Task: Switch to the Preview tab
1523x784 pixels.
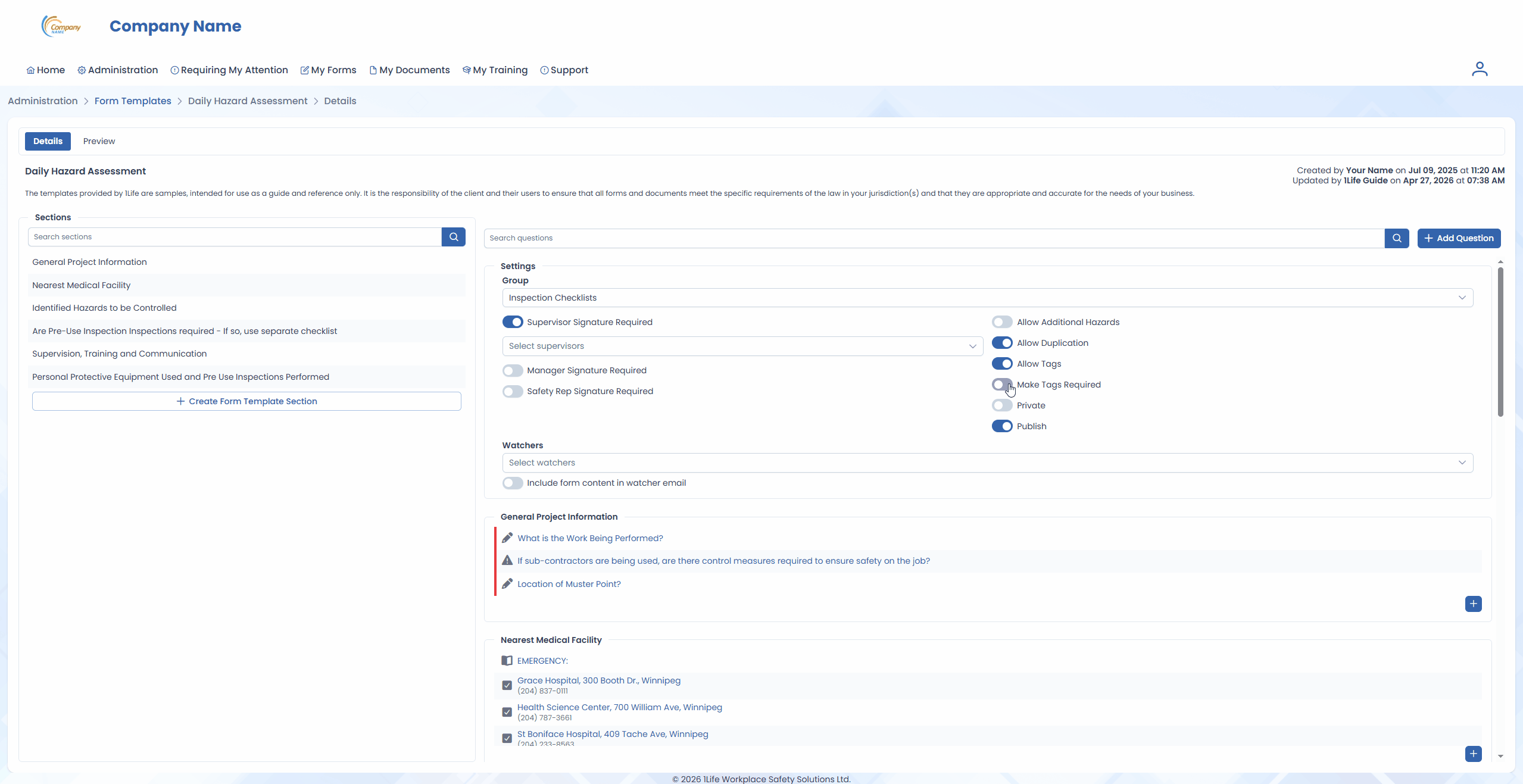Action: 99,141
